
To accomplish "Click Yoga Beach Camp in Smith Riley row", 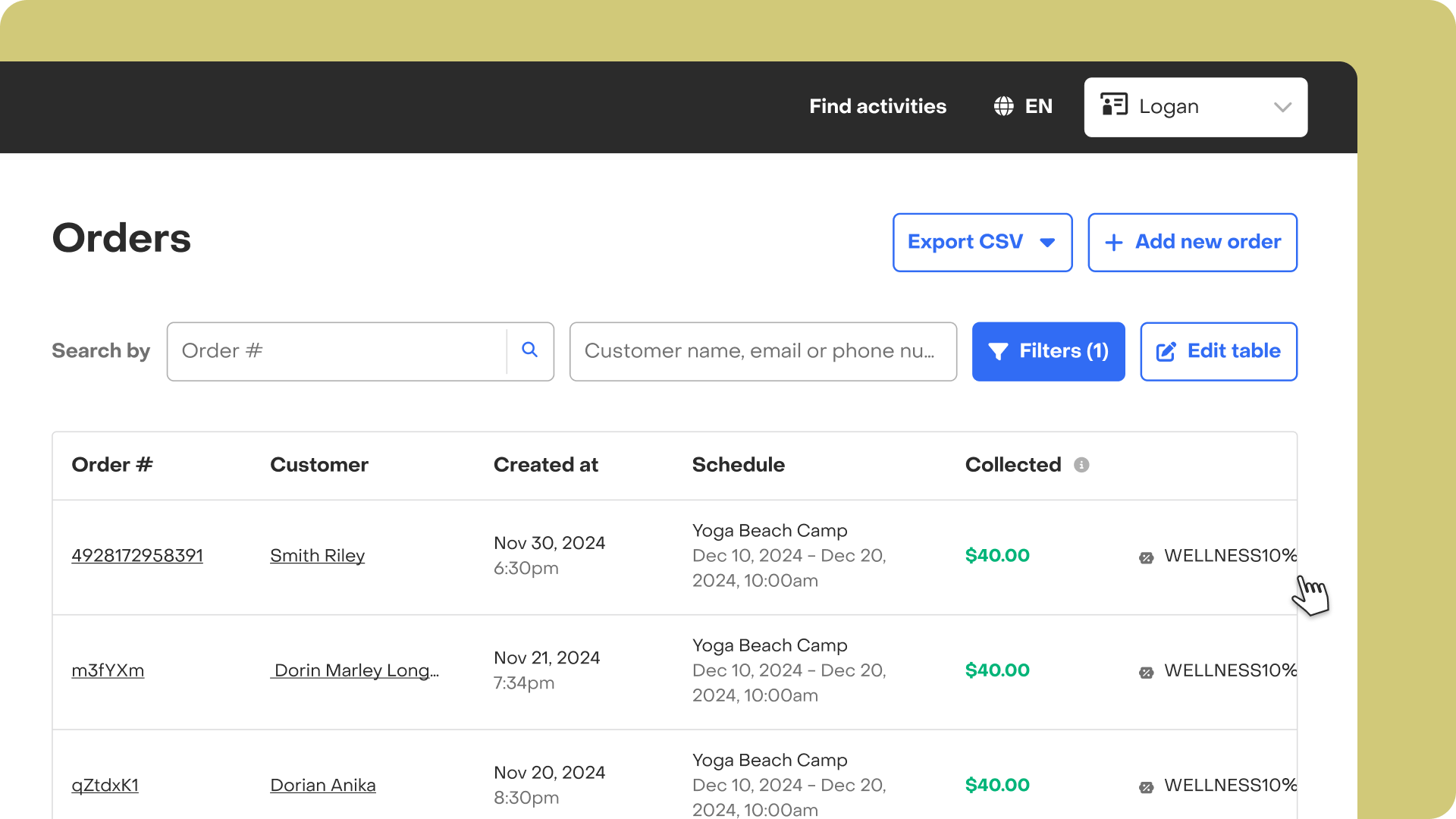I will click(x=769, y=531).
